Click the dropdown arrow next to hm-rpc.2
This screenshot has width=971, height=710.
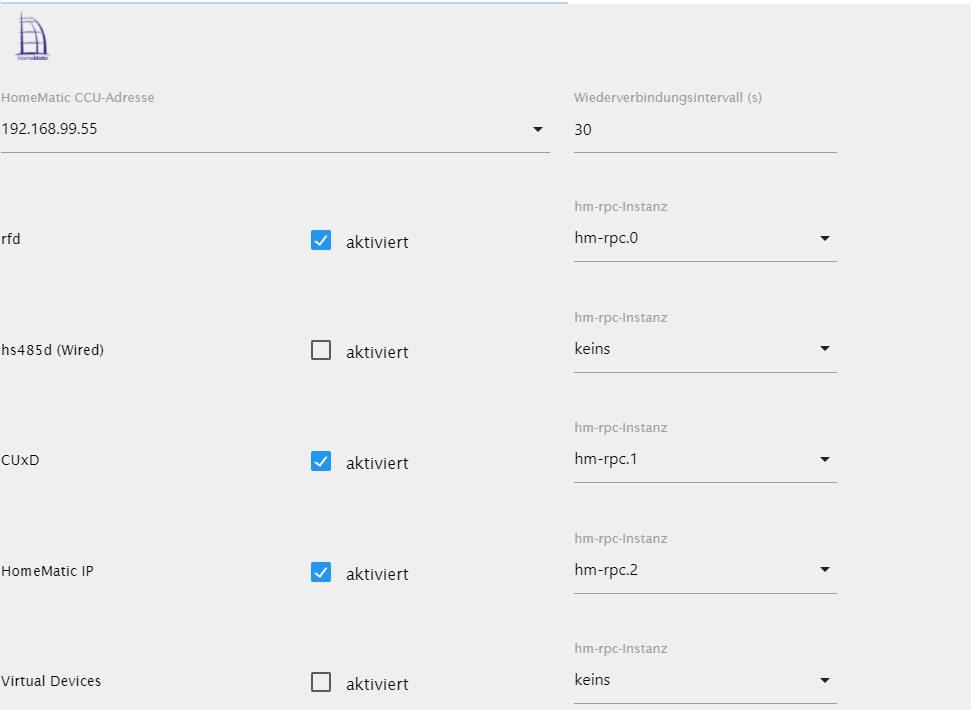tap(825, 570)
